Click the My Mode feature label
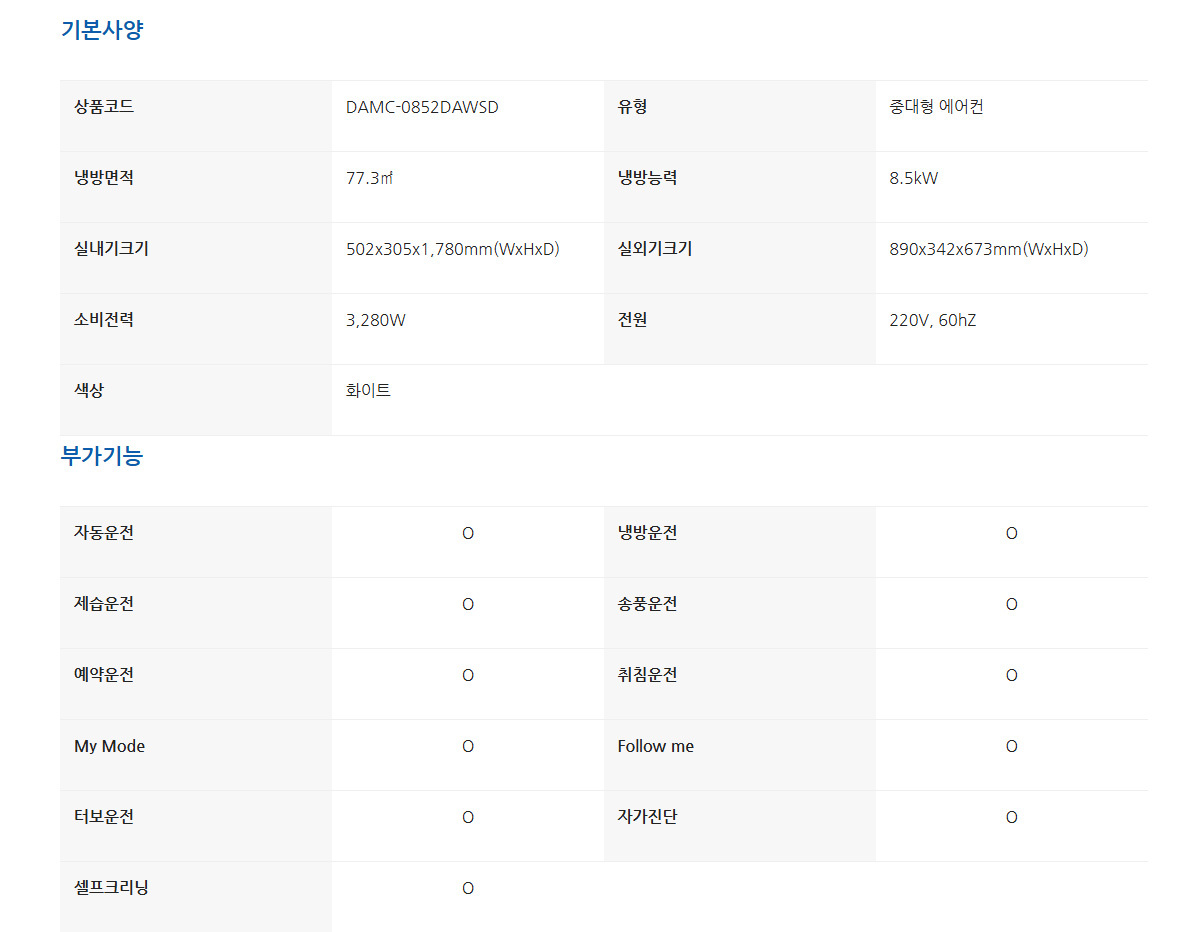 point(109,747)
